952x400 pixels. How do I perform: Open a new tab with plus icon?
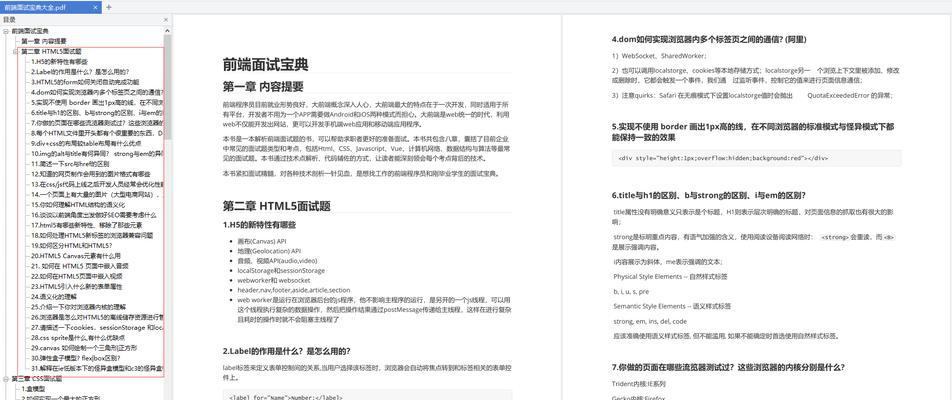(x=109, y=7)
